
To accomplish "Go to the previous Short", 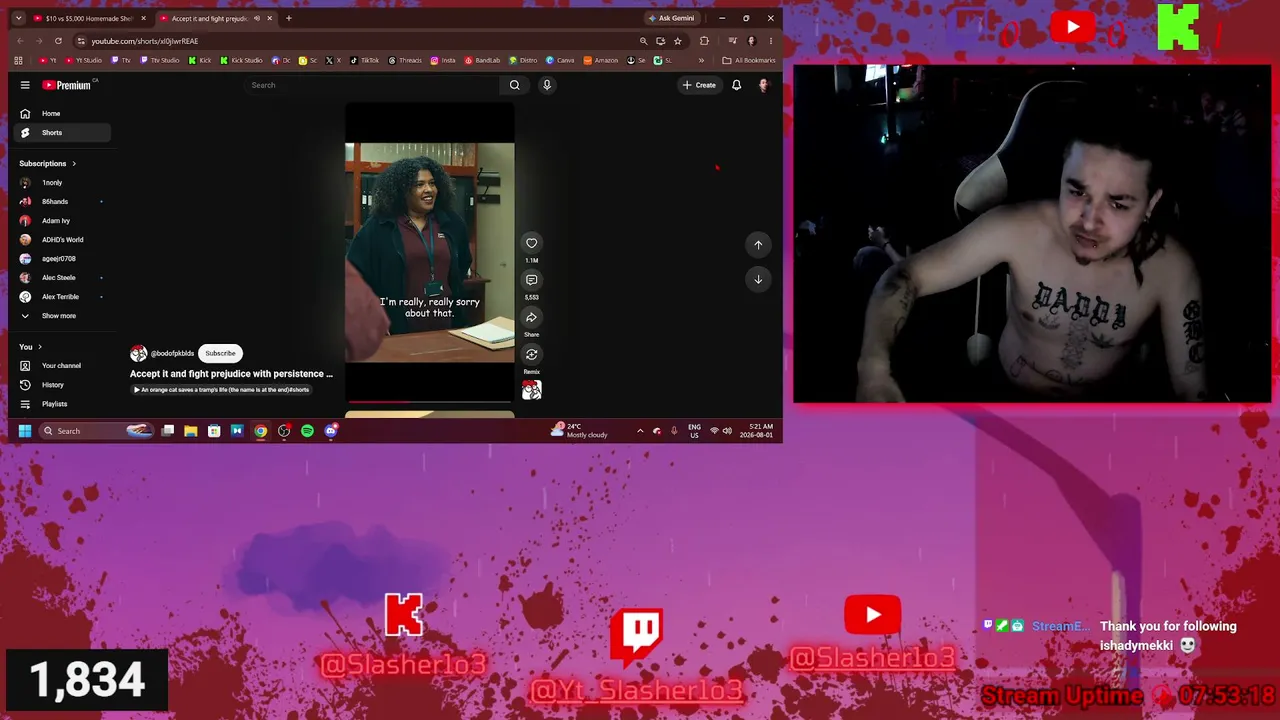I will (x=758, y=244).
